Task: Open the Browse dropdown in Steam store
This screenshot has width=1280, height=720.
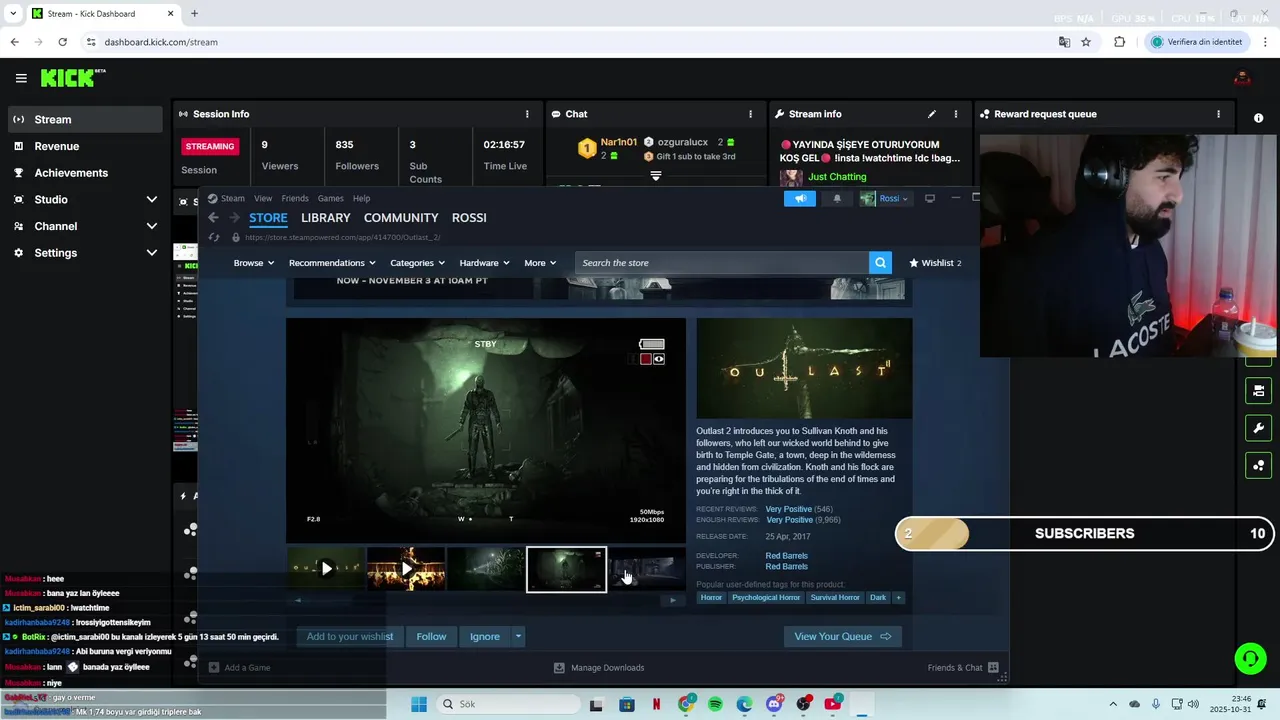Action: point(253,263)
